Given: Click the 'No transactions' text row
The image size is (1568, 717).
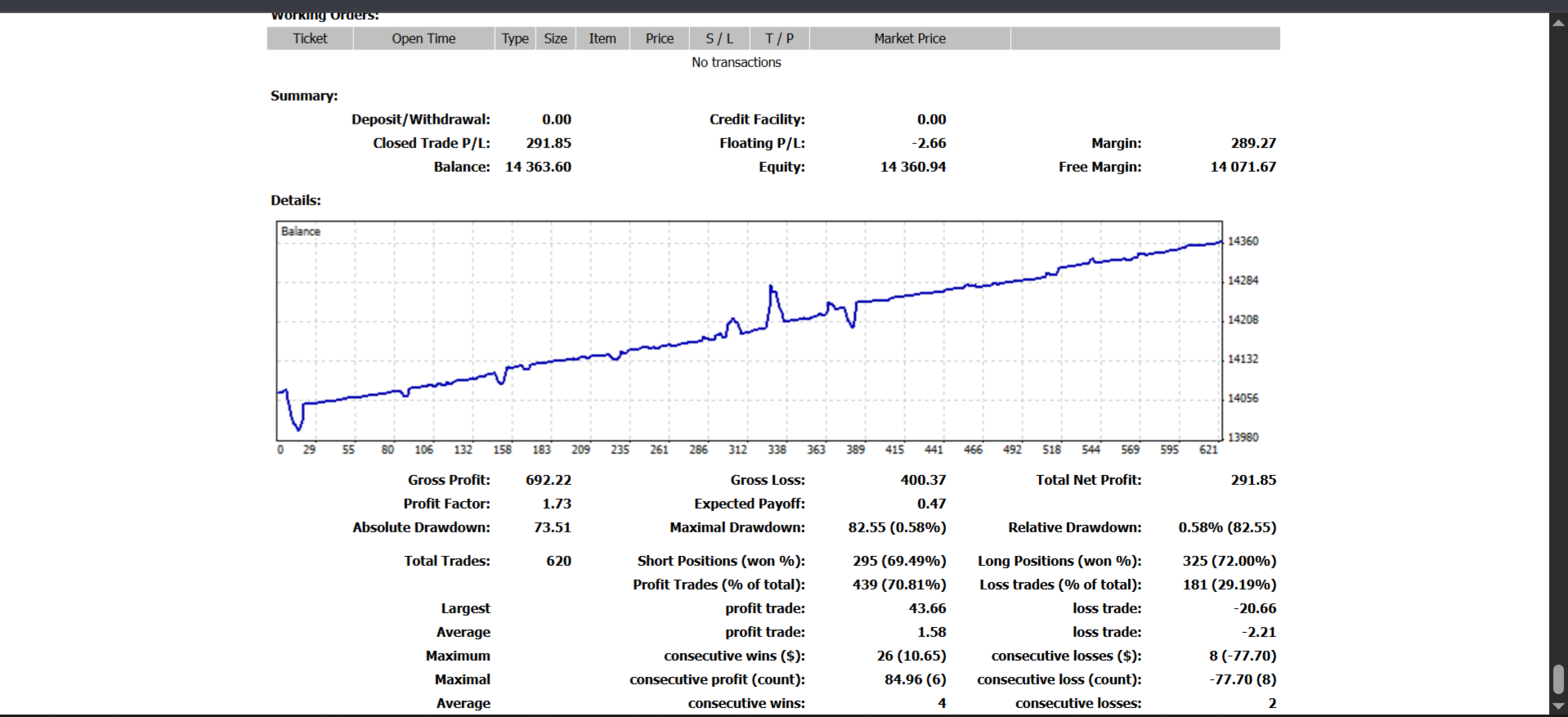Looking at the screenshot, I should tap(736, 62).
